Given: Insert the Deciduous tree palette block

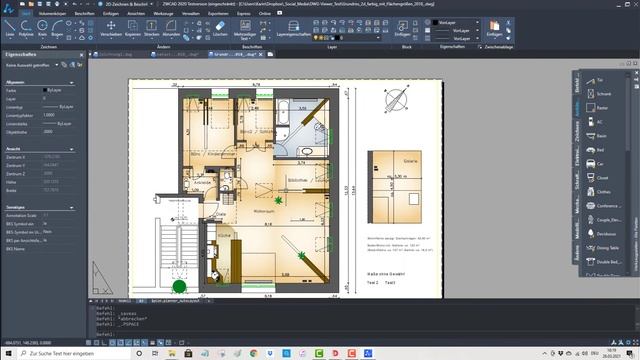Looking at the screenshot, I should 601,233.
